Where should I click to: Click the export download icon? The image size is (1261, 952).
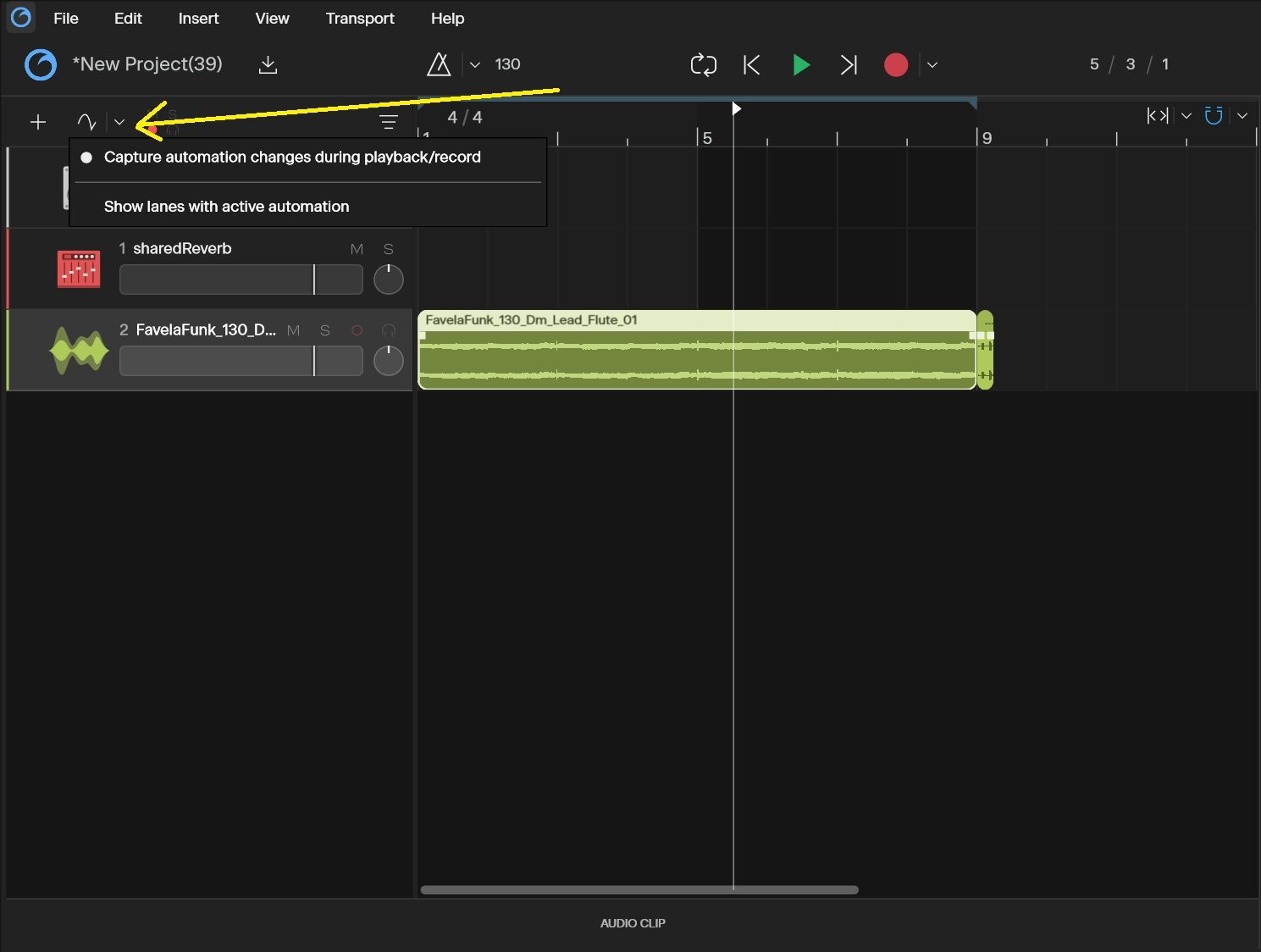[268, 64]
